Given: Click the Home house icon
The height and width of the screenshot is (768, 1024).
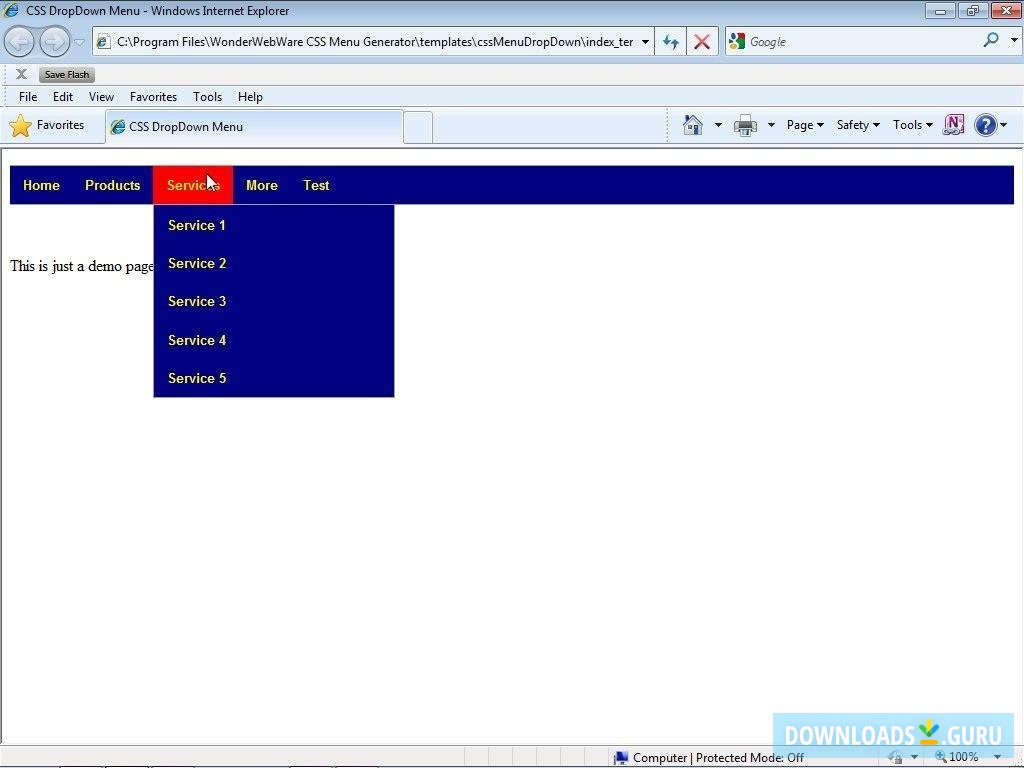Looking at the screenshot, I should point(693,125).
